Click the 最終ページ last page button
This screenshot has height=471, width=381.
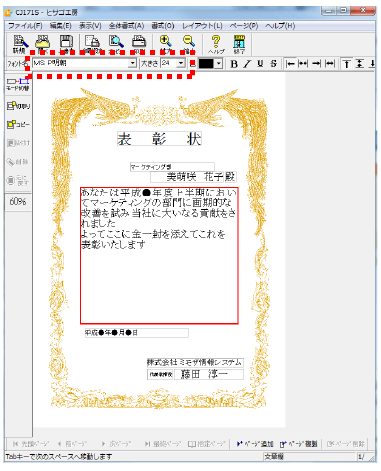click(163, 444)
